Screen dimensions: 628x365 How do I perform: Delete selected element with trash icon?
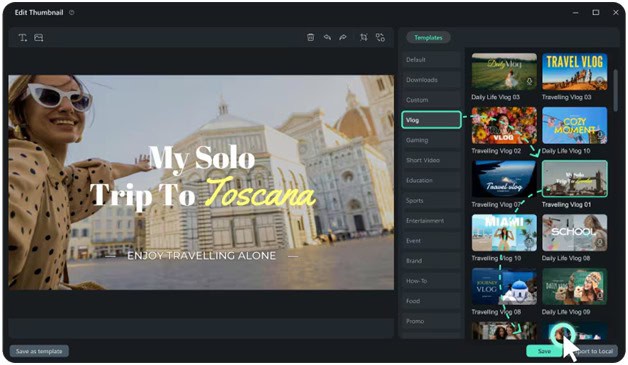(310, 37)
